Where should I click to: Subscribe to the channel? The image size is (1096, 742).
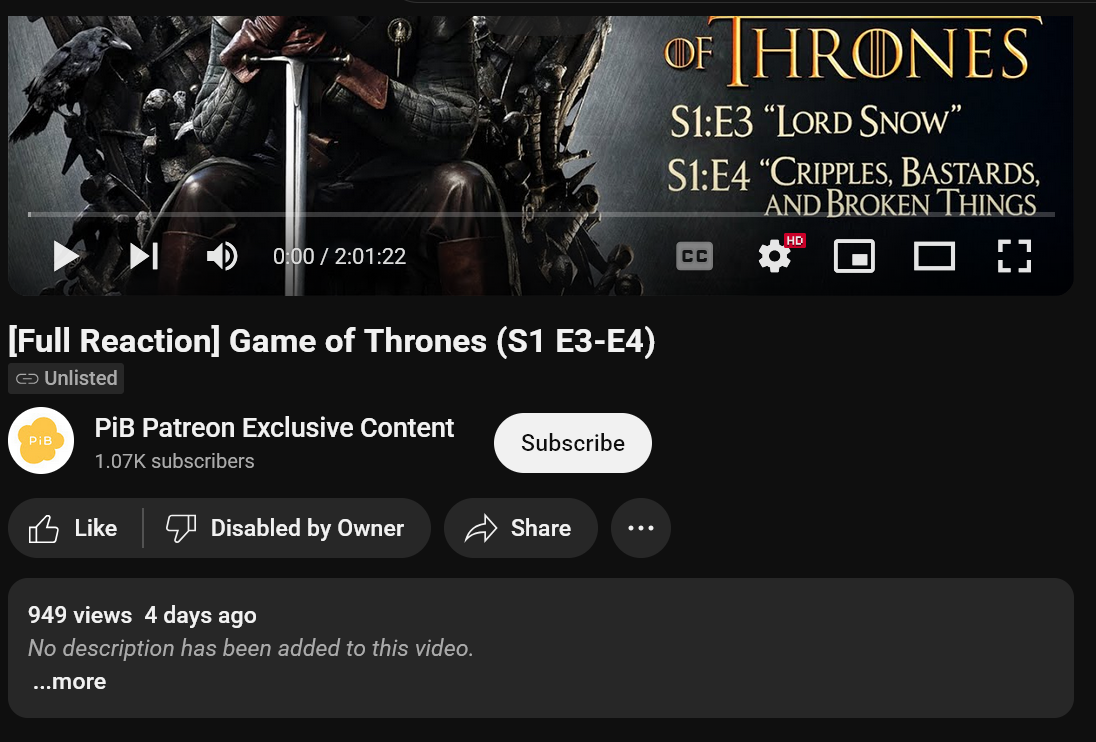(573, 443)
